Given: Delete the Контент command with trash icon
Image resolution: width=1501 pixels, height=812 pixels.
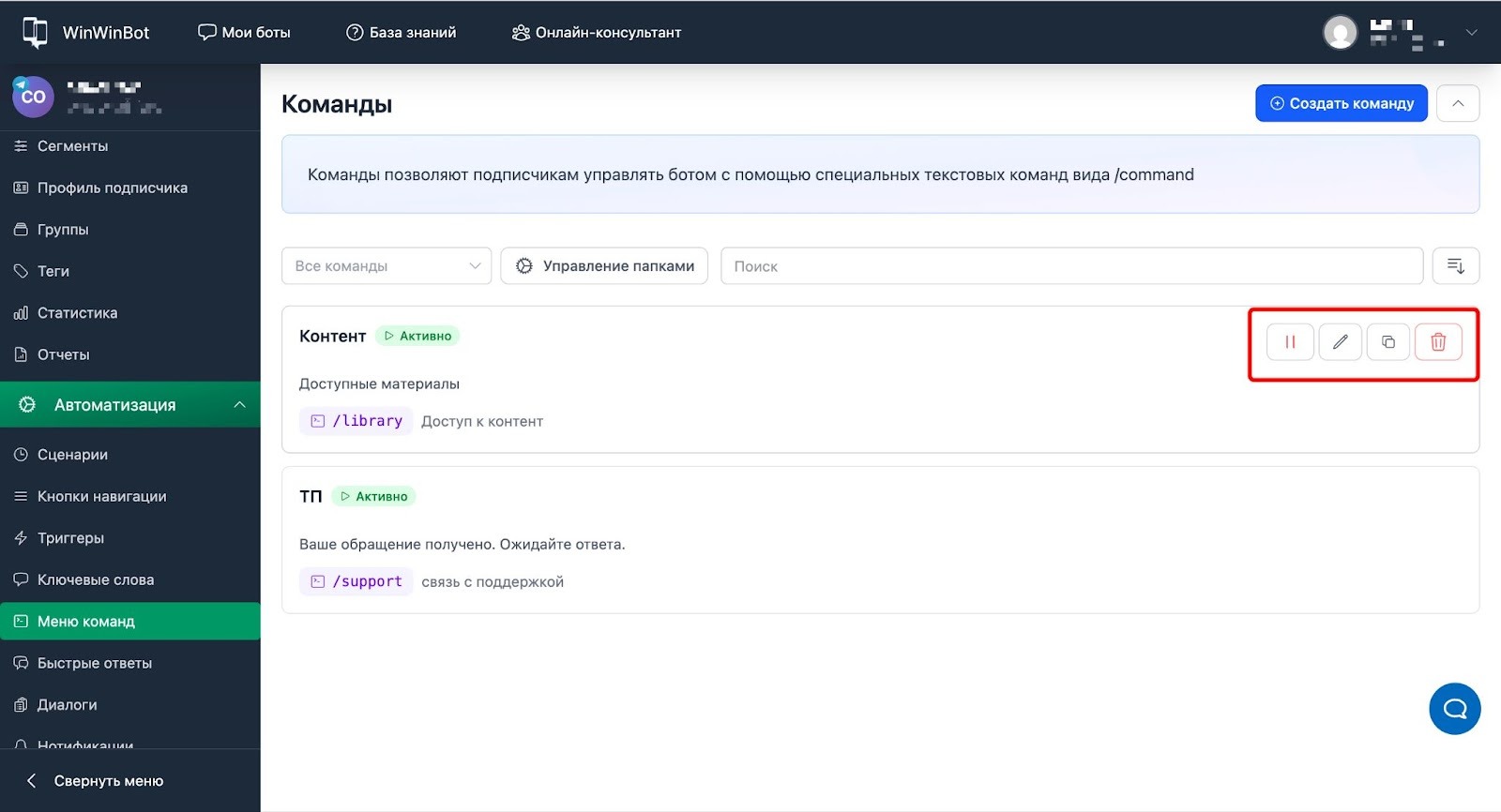Looking at the screenshot, I should pyautogui.click(x=1438, y=342).
